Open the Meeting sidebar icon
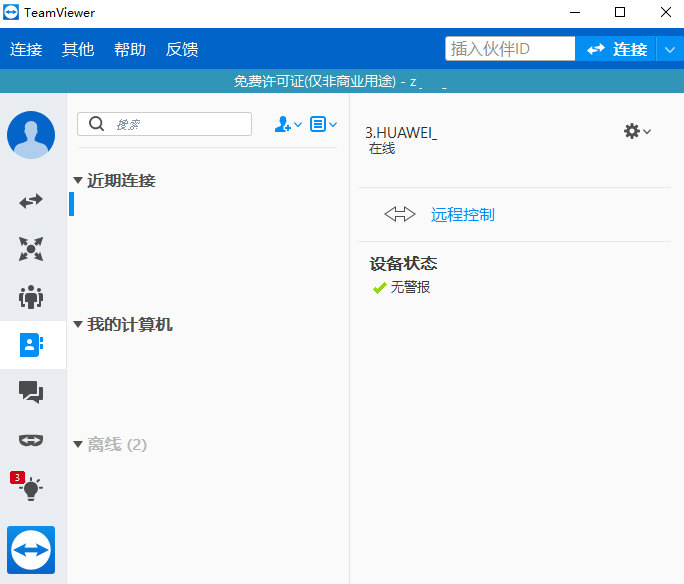The height and width of the screenshot is (584, 684). coord(31,297)
